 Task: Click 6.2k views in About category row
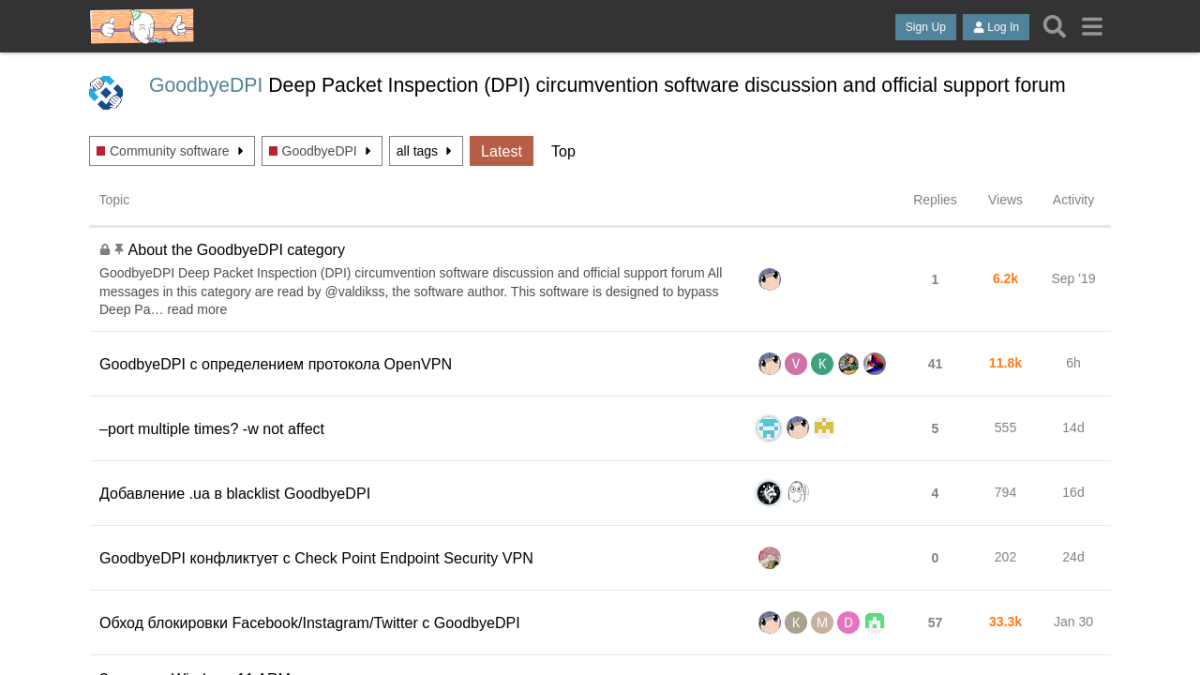pos(1005,279)
